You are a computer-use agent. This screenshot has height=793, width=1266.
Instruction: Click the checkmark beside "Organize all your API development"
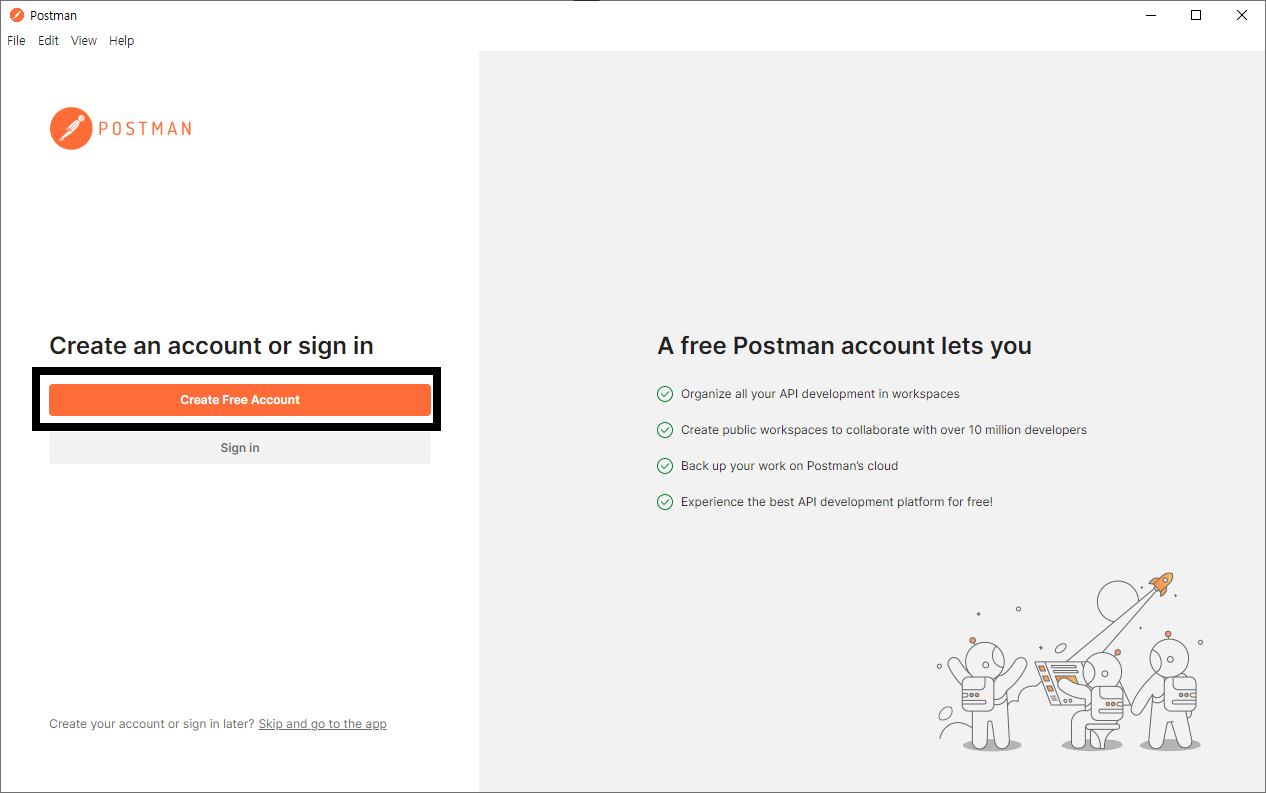(x=665, y=393)
